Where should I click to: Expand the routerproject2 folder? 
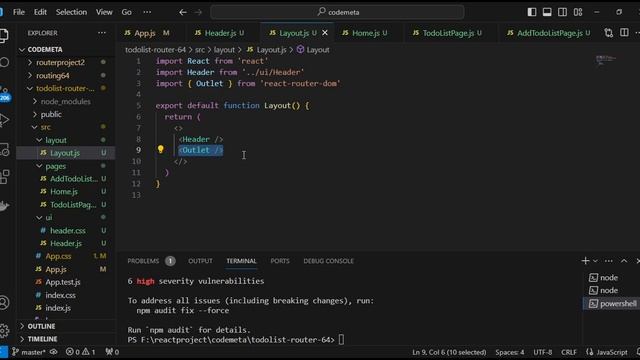(x=65, y=62)
